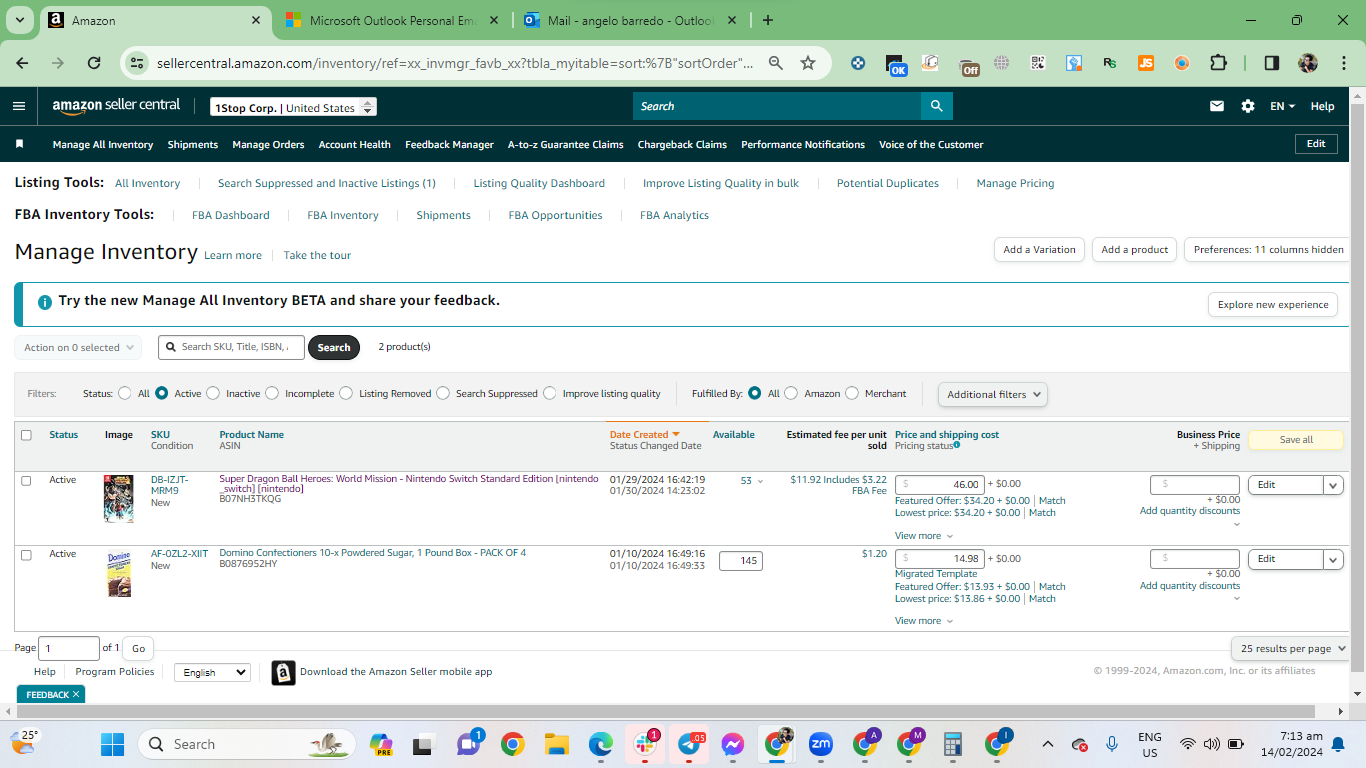The width and height of the screenshot is (1366, 768).
Task: Open the Chrome side panel
Action: [x=1271, y=63]
